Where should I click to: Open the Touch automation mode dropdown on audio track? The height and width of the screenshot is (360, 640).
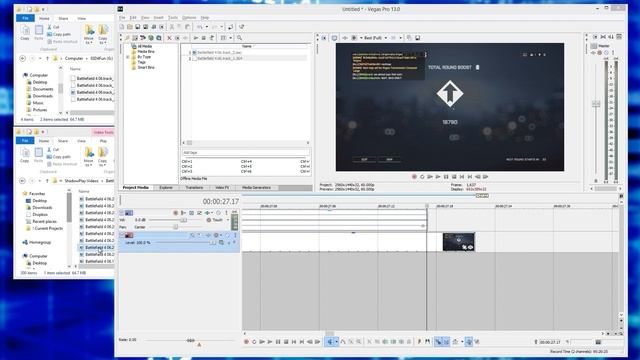click(228, 220)
